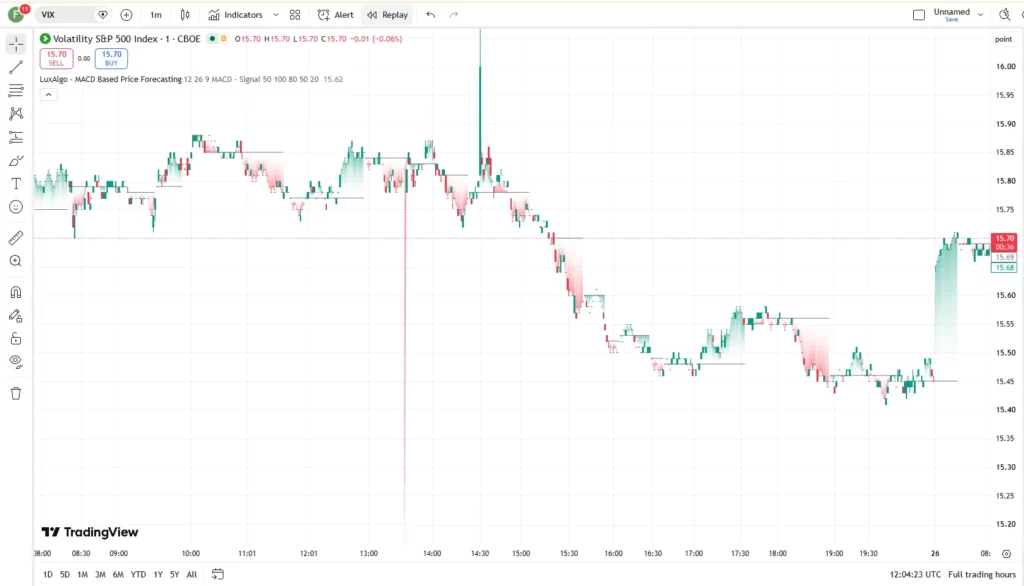Open the Full trading hours session menu
The width and height of the screenshot is (1024, 586).
point(982,574)
